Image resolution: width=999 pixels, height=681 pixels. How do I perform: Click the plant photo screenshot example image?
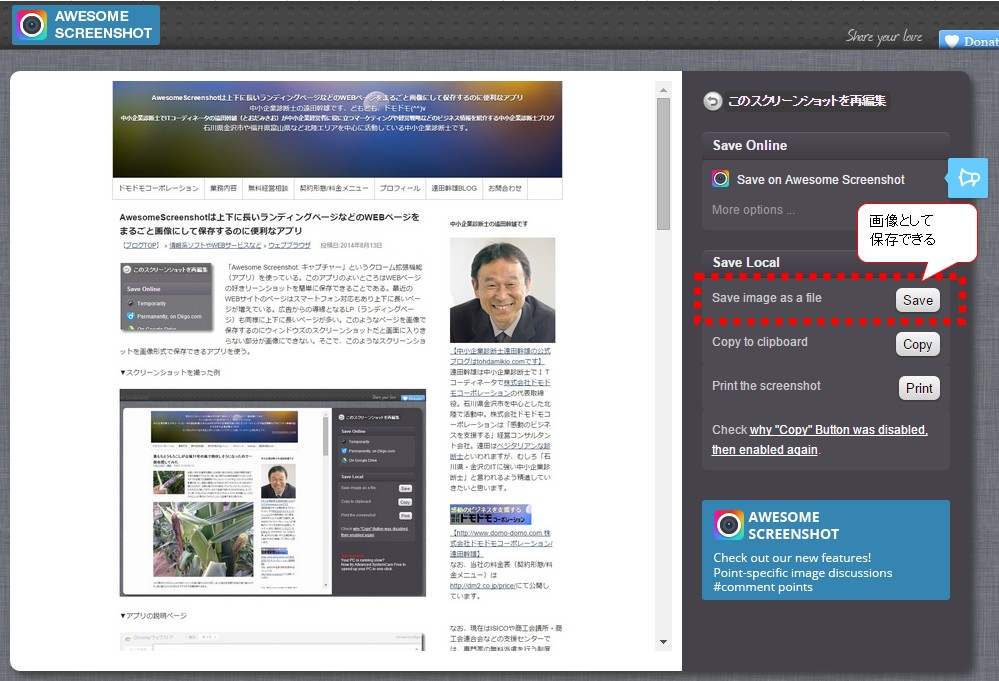(203, 539)
